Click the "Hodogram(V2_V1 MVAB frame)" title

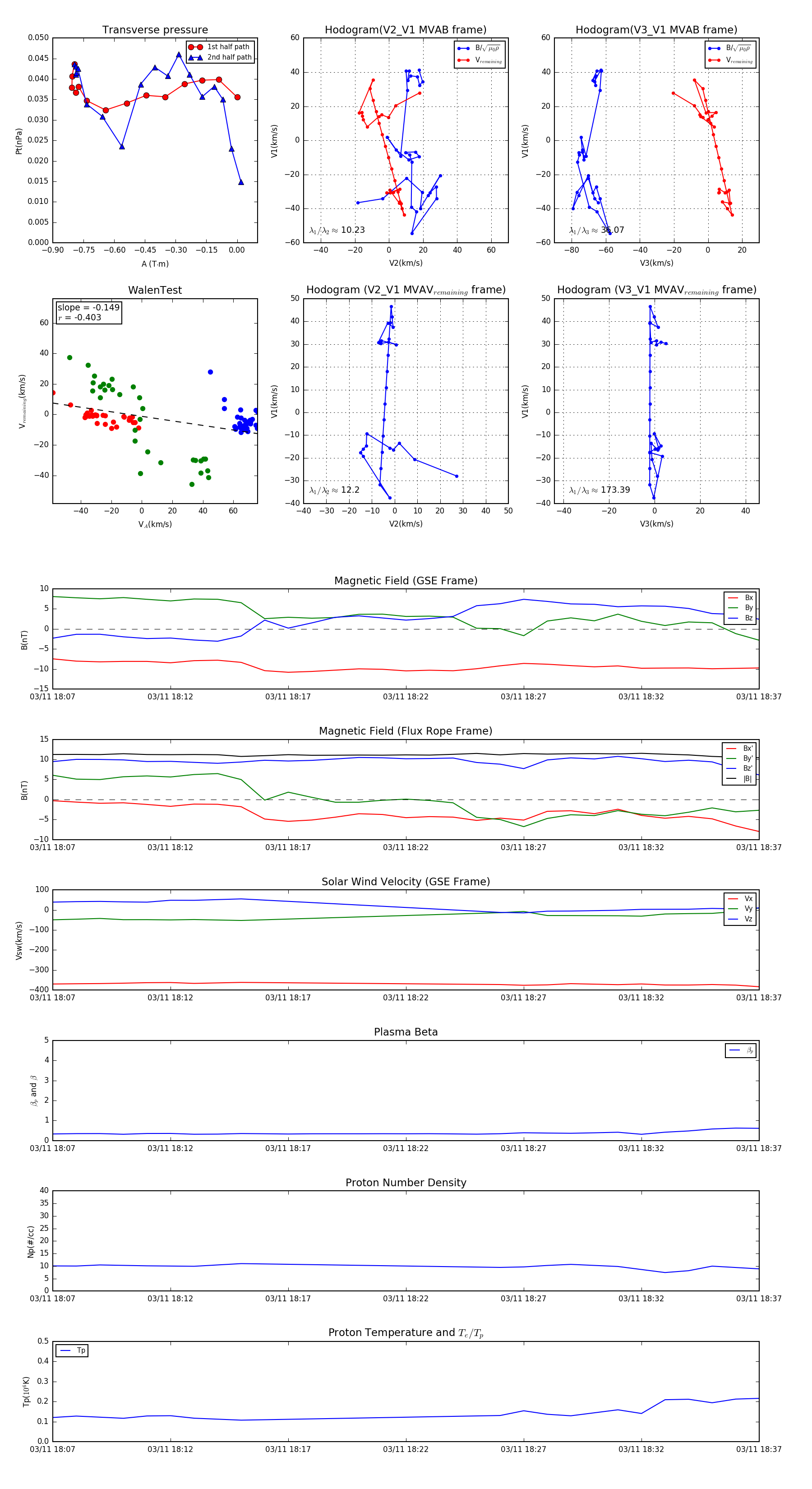pos(406,30)
